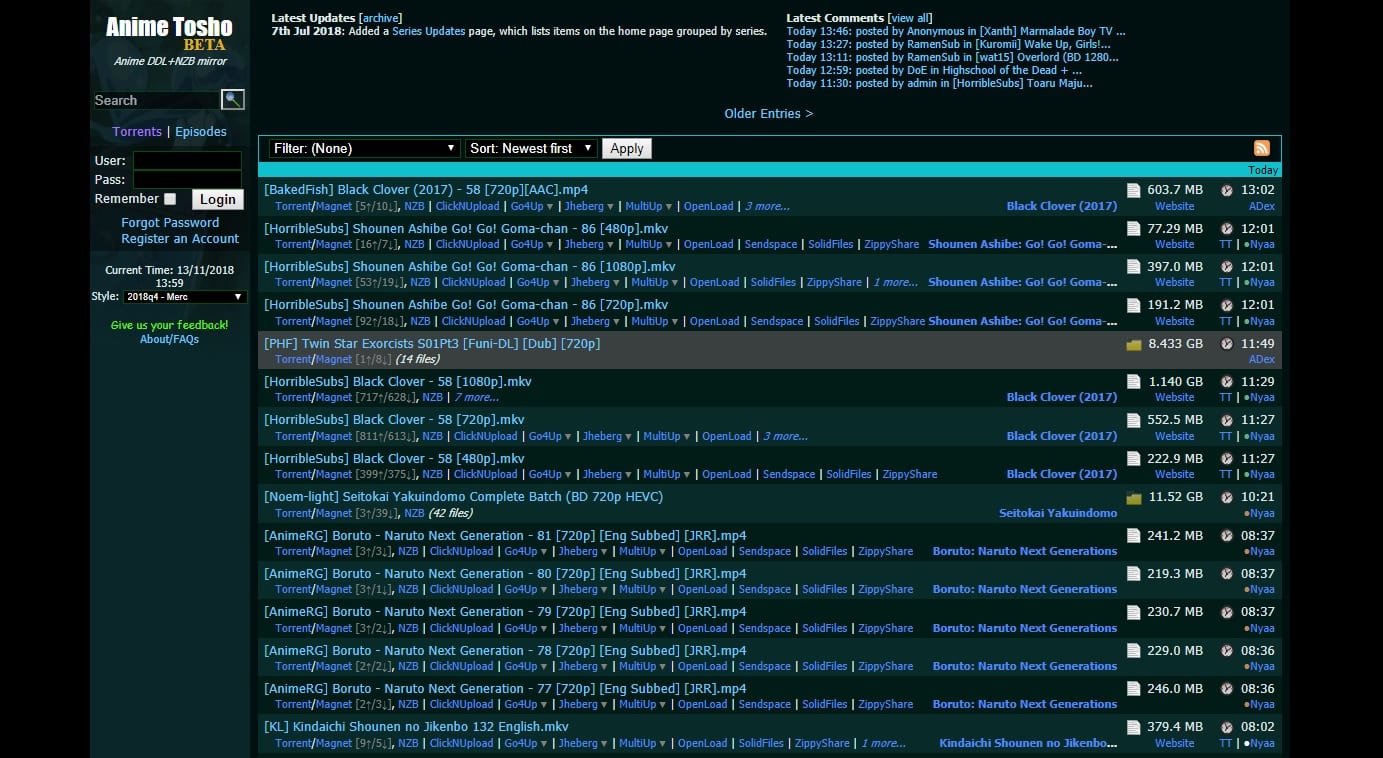Click clock icon next to 13:02
The height and width of the screenshot is (758, 1383).
[x=1226, y=190]
